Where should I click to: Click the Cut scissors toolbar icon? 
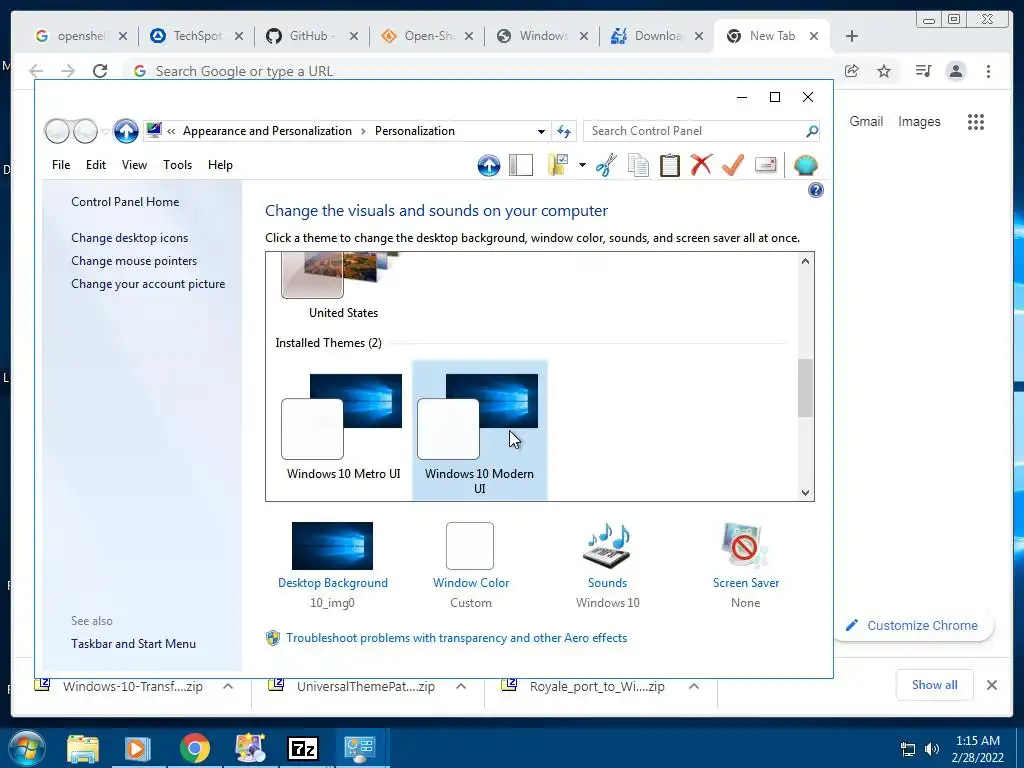[x=607, y=165]
